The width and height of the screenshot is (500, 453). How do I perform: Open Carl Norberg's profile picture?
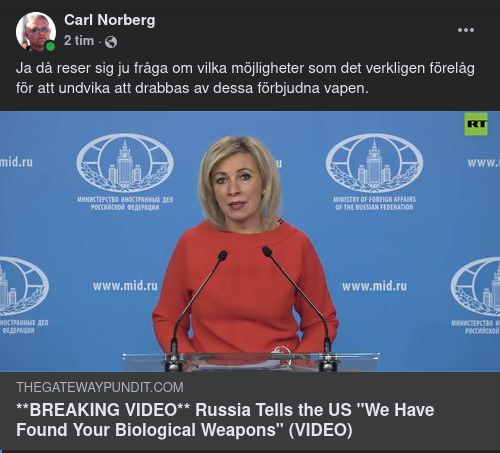(x=36, y=32)
